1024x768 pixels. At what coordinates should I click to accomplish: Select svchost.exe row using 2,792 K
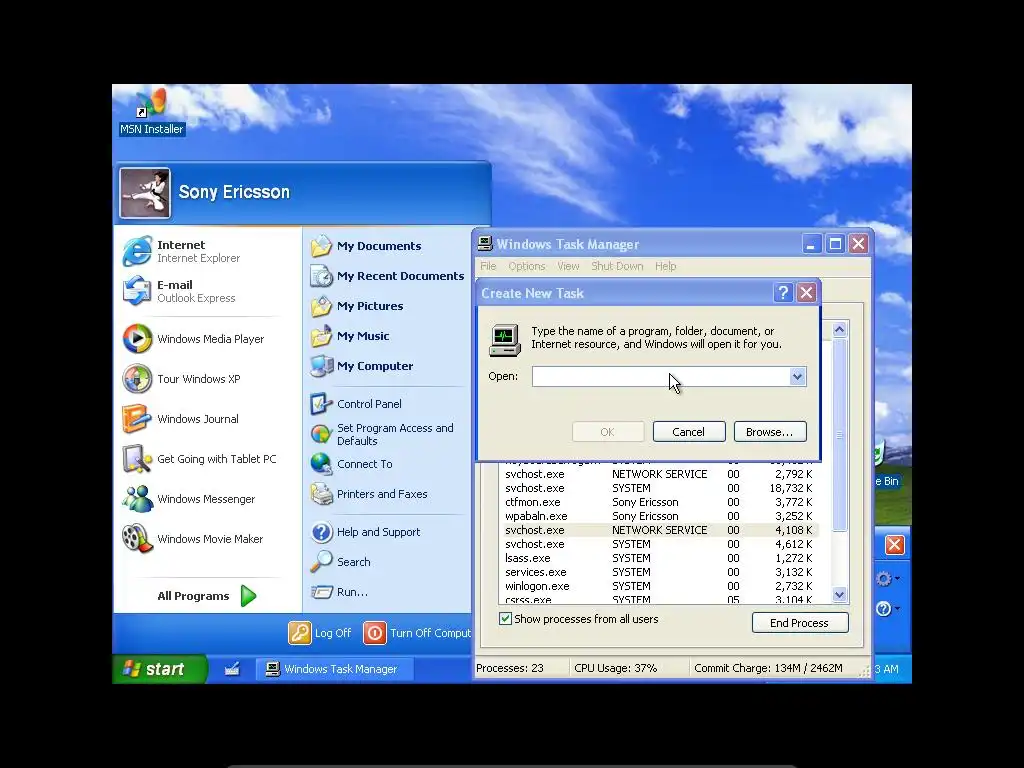(658, 474)
